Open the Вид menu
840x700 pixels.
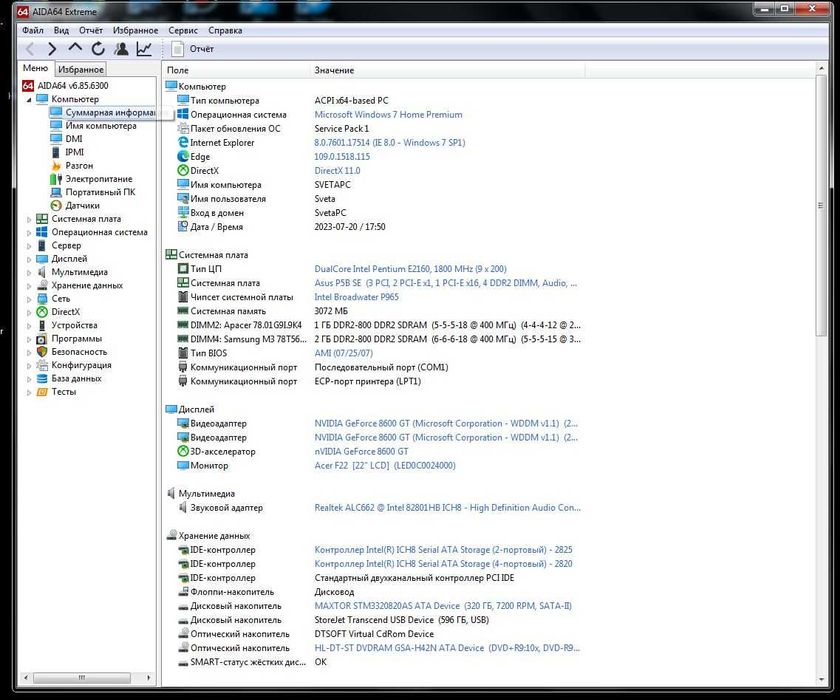(61, 31)
